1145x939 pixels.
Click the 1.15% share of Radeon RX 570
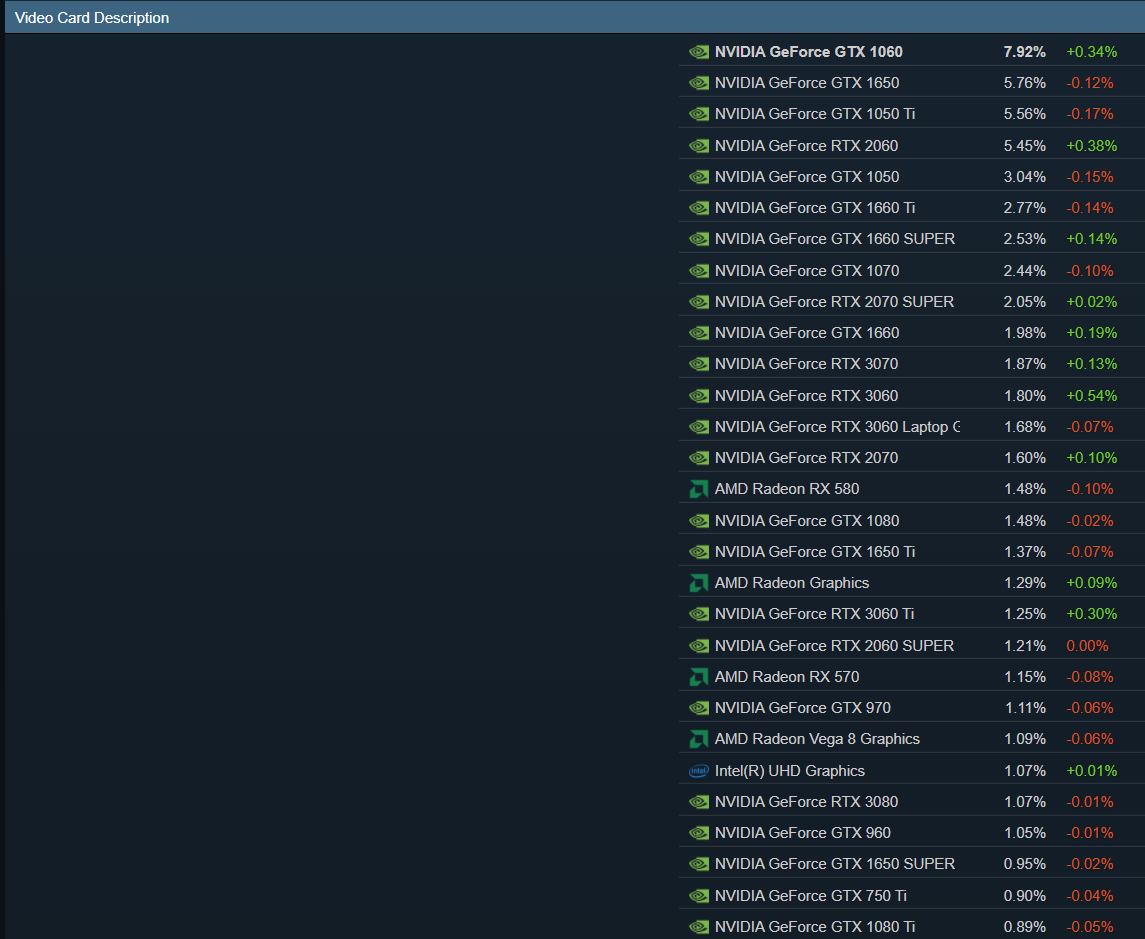point(1025,677)
